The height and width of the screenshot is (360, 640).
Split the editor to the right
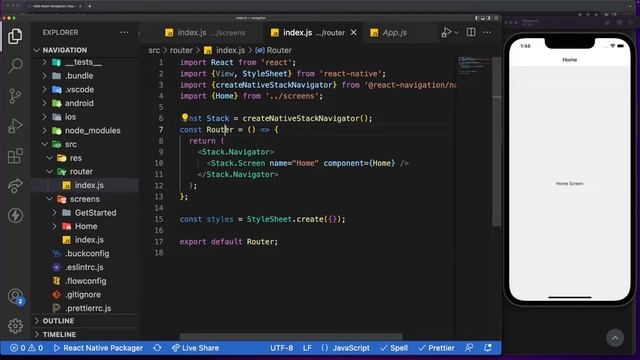[x=471, y=32]
